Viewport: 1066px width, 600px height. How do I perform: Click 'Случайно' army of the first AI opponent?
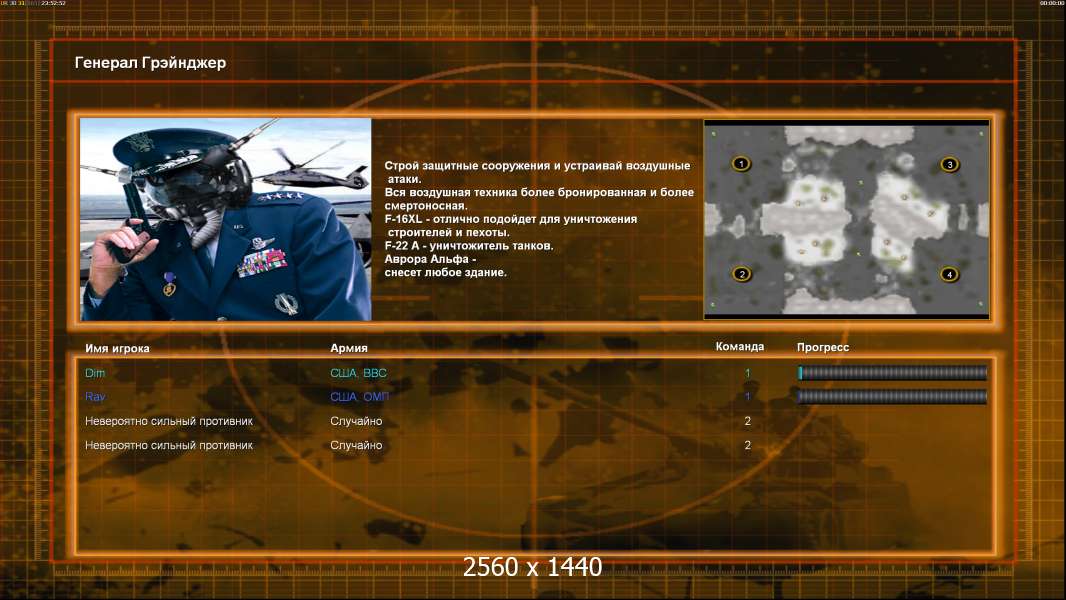pos(356,421)
